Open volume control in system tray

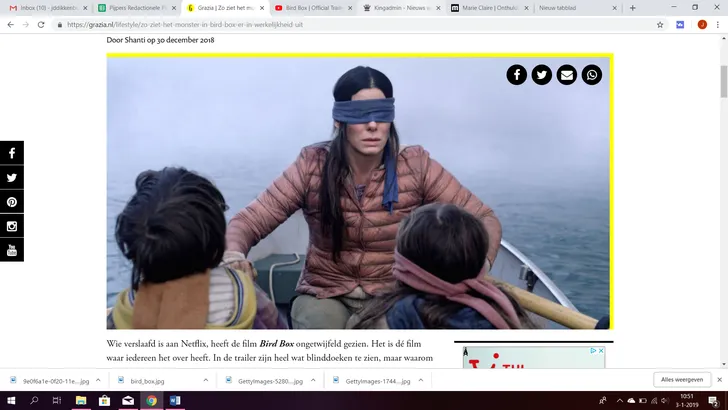665,400
